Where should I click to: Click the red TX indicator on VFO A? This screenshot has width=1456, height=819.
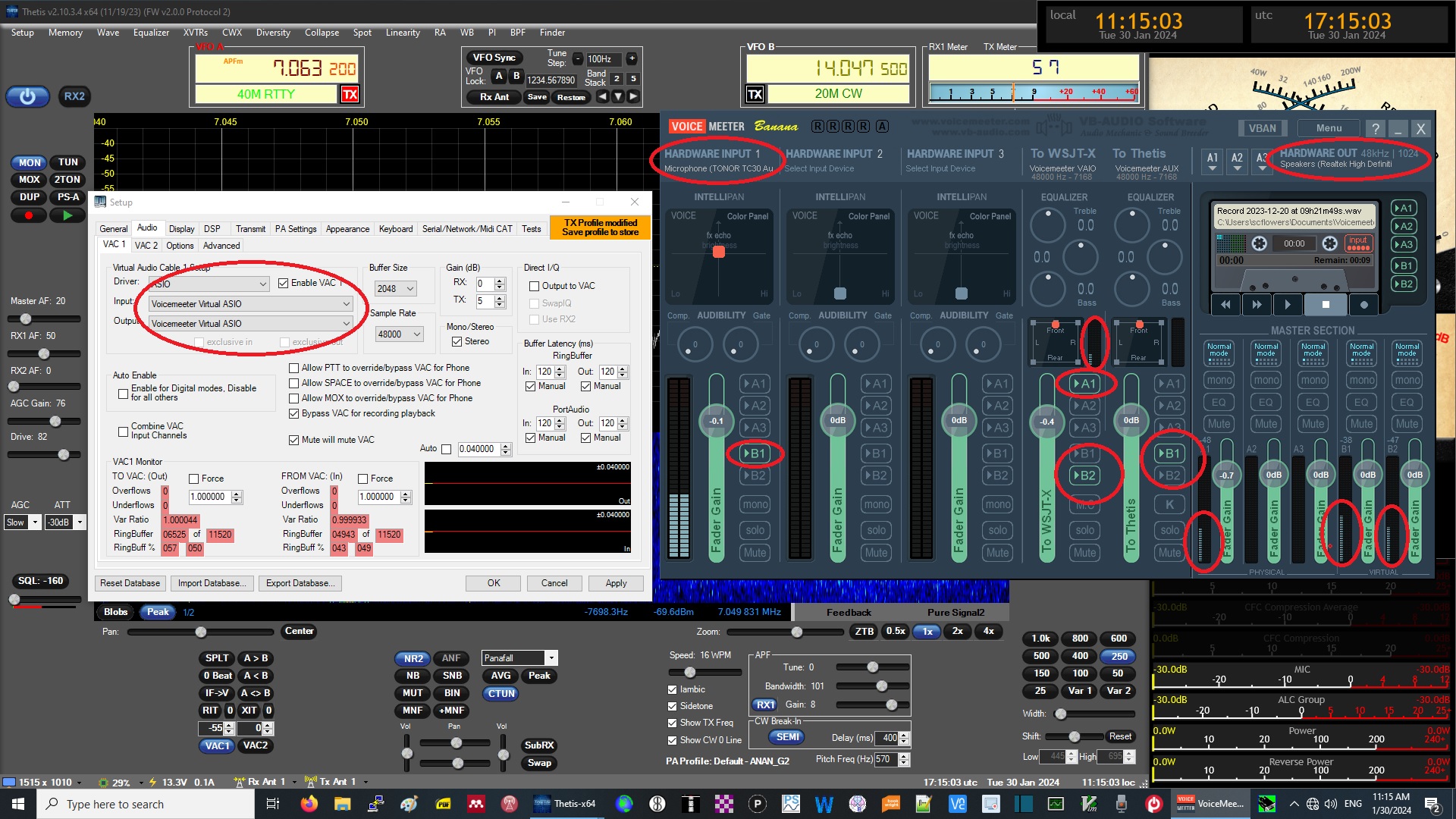coord(350,94)
